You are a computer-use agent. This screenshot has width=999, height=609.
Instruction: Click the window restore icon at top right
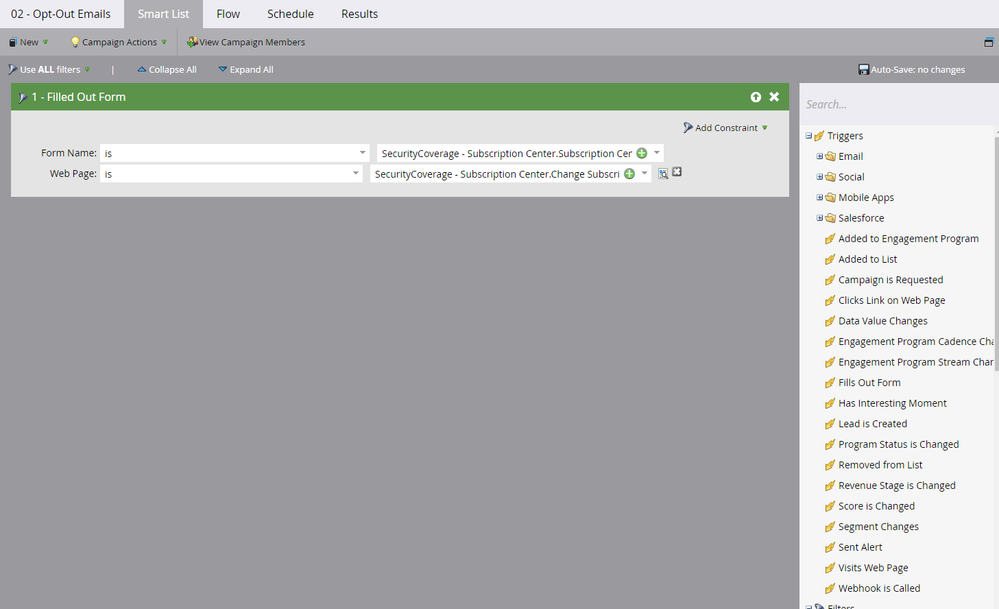point(989,42)
